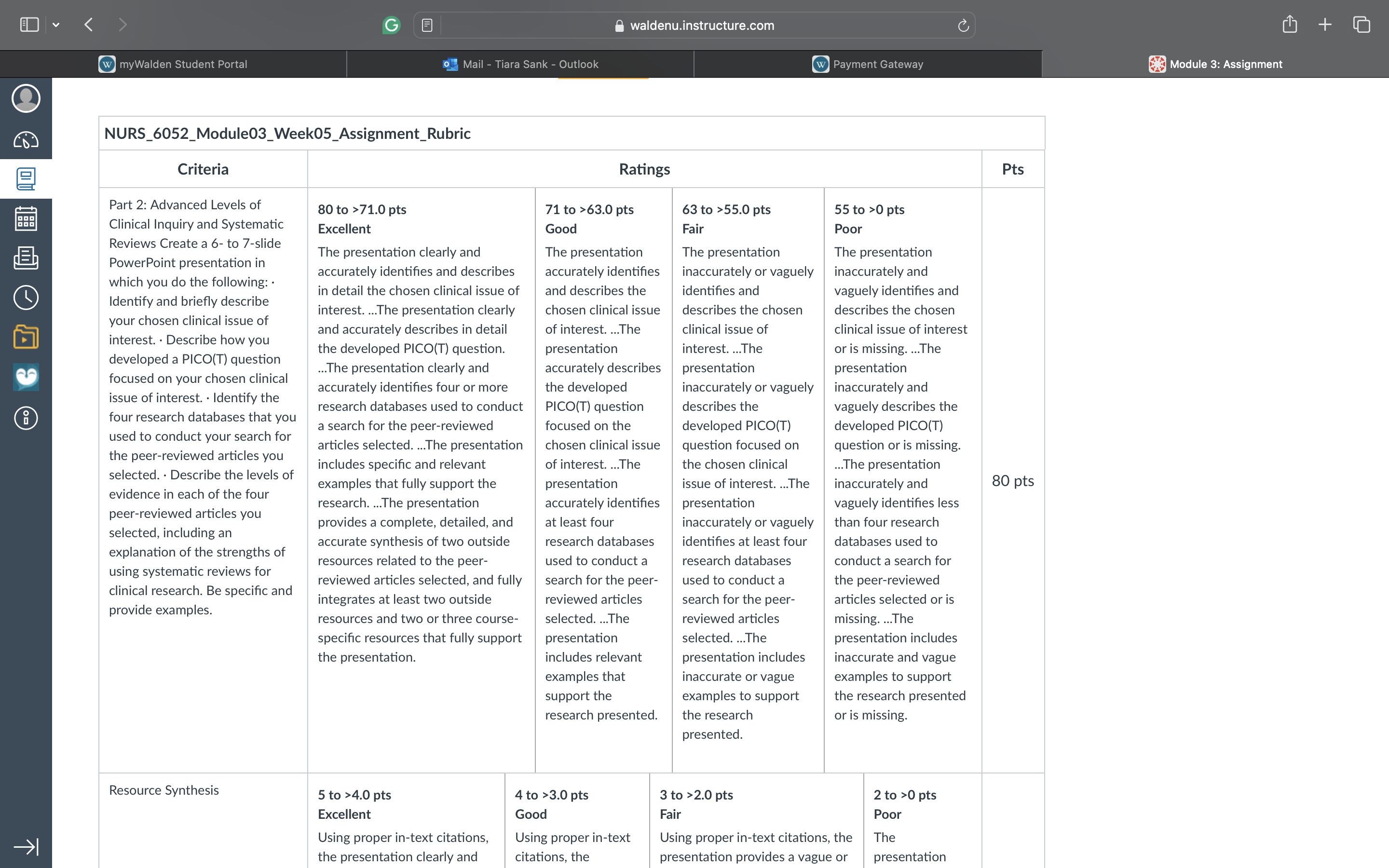Open the Studio media folder icon
Viewport: 1389px width, 868px height.
tap(26, 337)
